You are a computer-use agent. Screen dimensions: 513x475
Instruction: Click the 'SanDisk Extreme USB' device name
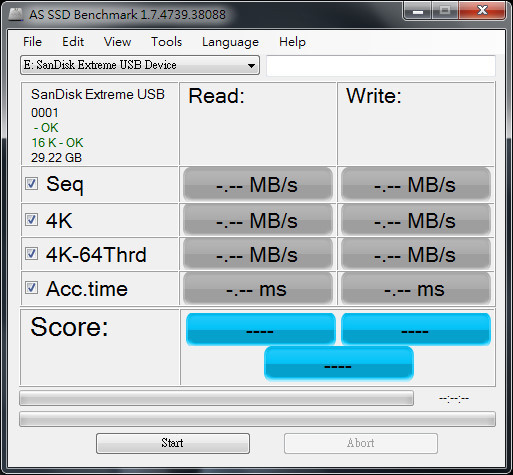(98, 95)
